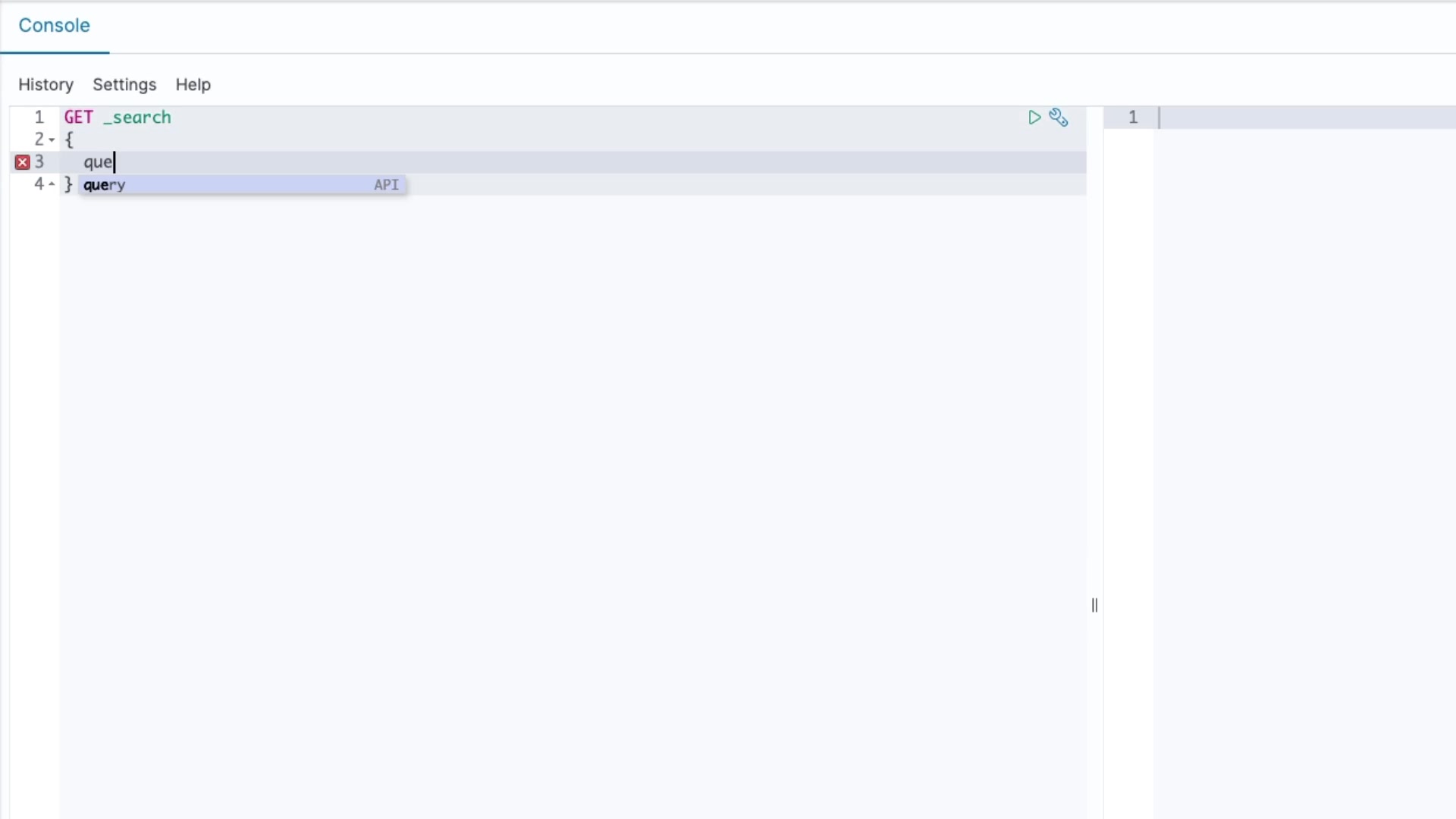Click the GET keyword on line 1
This screenshot has height=819, width=1456.
tap(79, 118)
